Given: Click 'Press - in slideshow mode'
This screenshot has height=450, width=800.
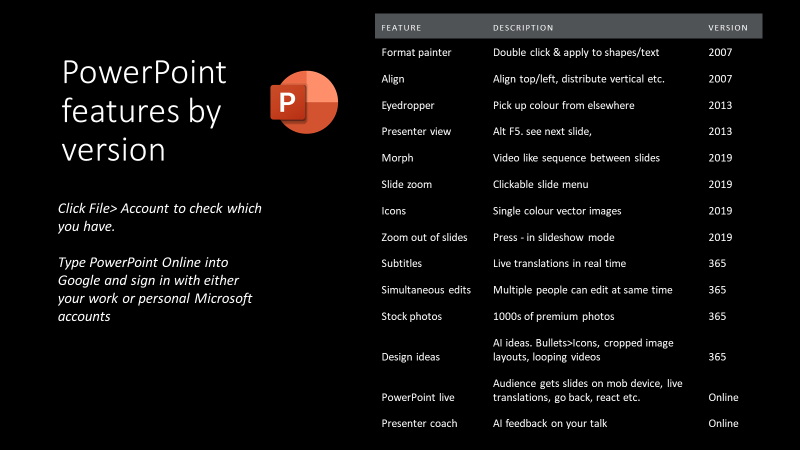Looking at the screenshot, I should click(554, 237).
